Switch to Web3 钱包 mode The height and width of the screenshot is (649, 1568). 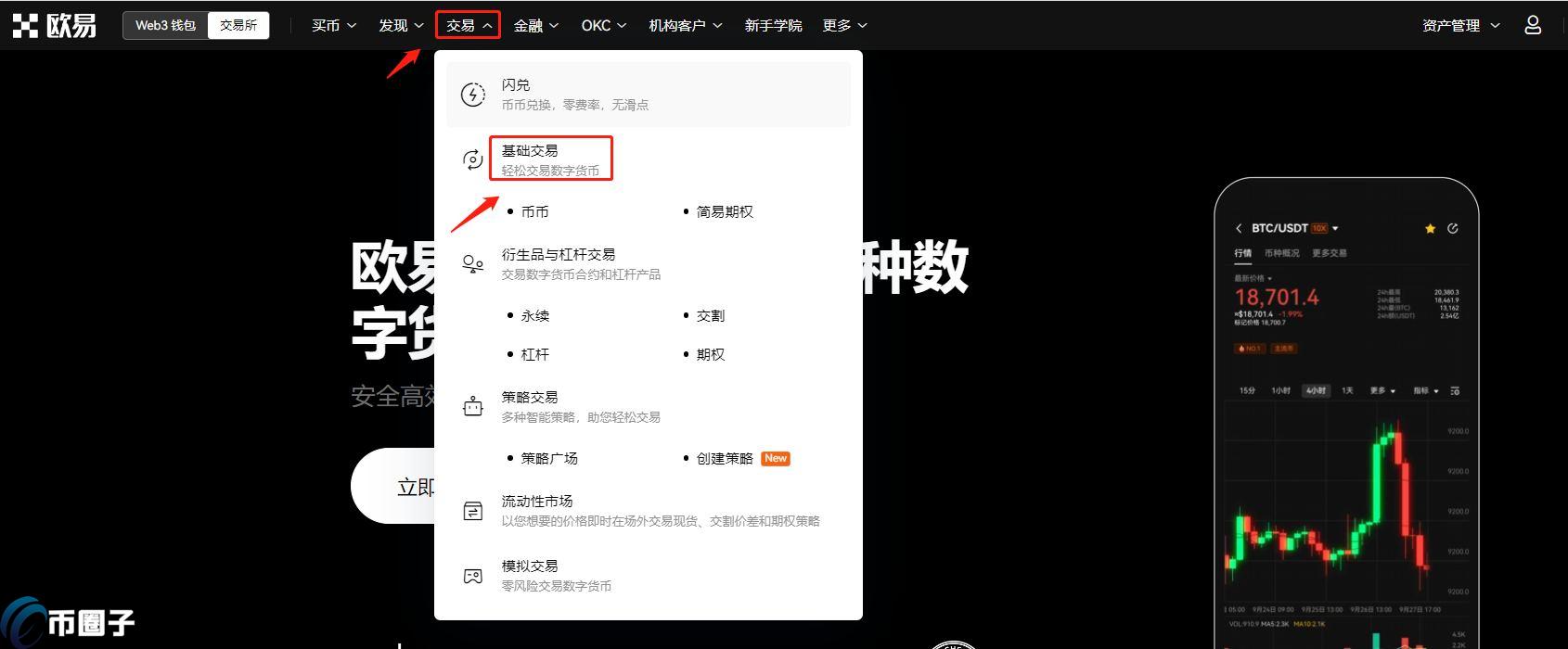pos(165,26)
